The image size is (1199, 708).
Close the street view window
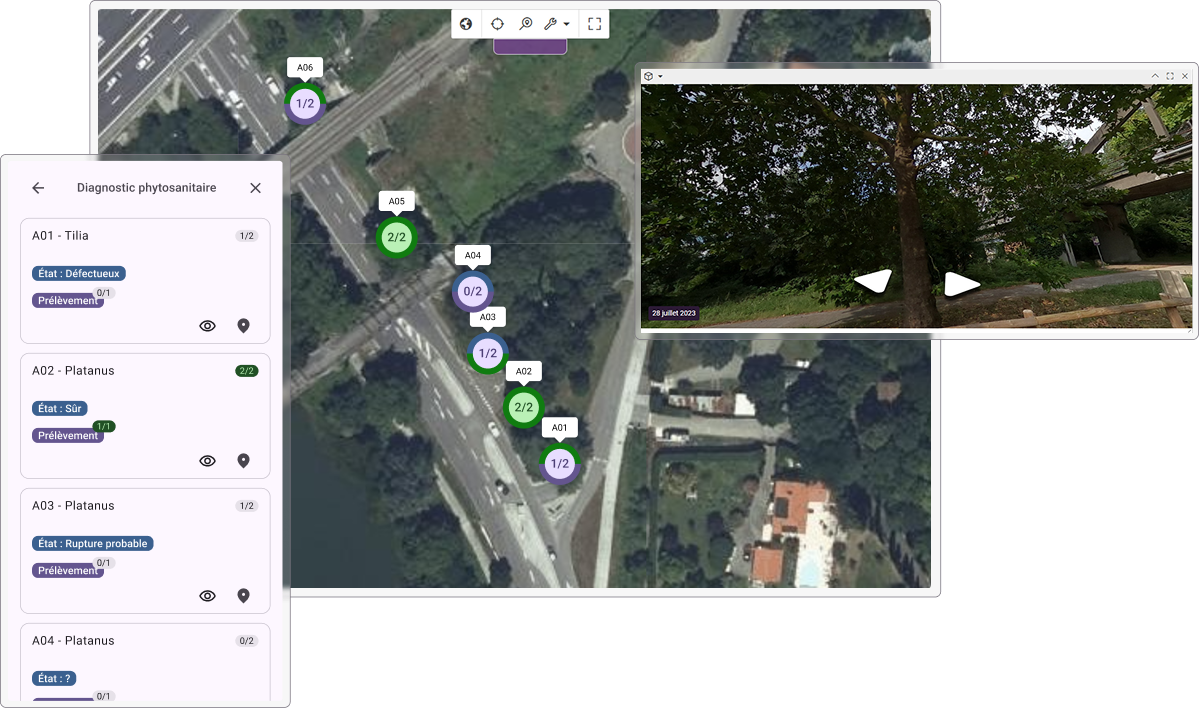[x=1184, y=76]
